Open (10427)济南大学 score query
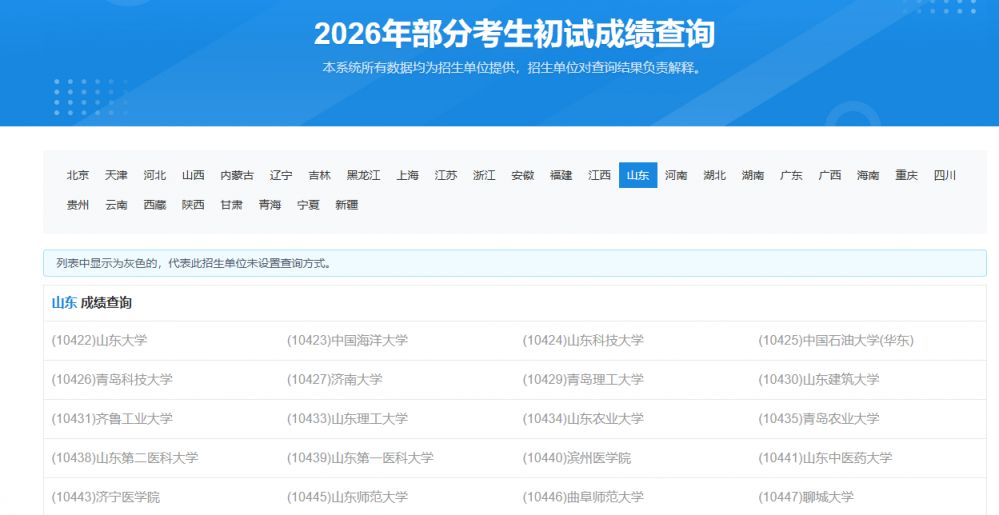Screen dimensions: 999x515 coord(334,380)
